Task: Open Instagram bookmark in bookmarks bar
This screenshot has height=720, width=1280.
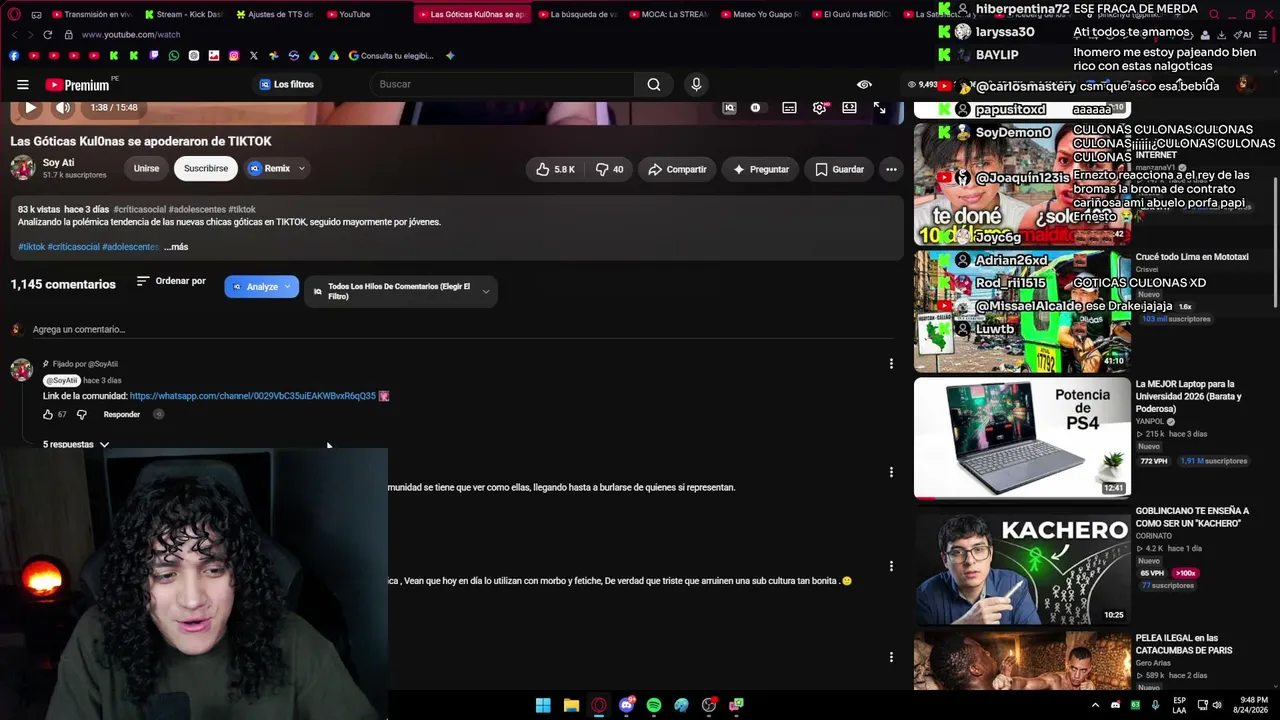Action: [234, 56]
